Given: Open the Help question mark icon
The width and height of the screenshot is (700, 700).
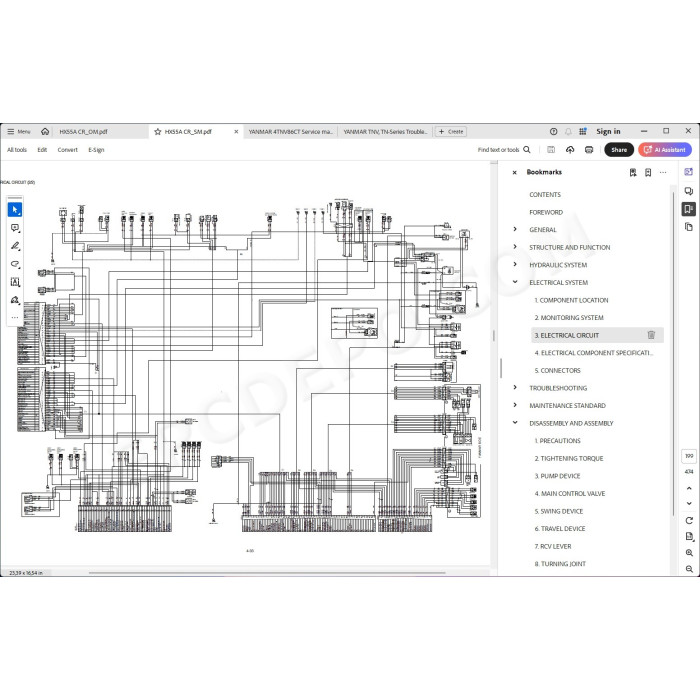Looking at the screenshot, I should [x=554, y=131].
